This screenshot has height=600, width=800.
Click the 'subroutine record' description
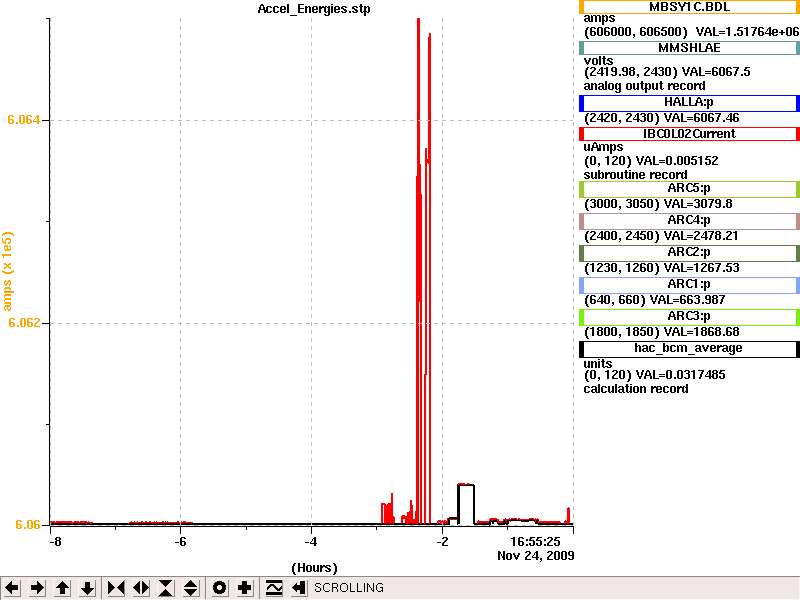[x=635, y=175]
